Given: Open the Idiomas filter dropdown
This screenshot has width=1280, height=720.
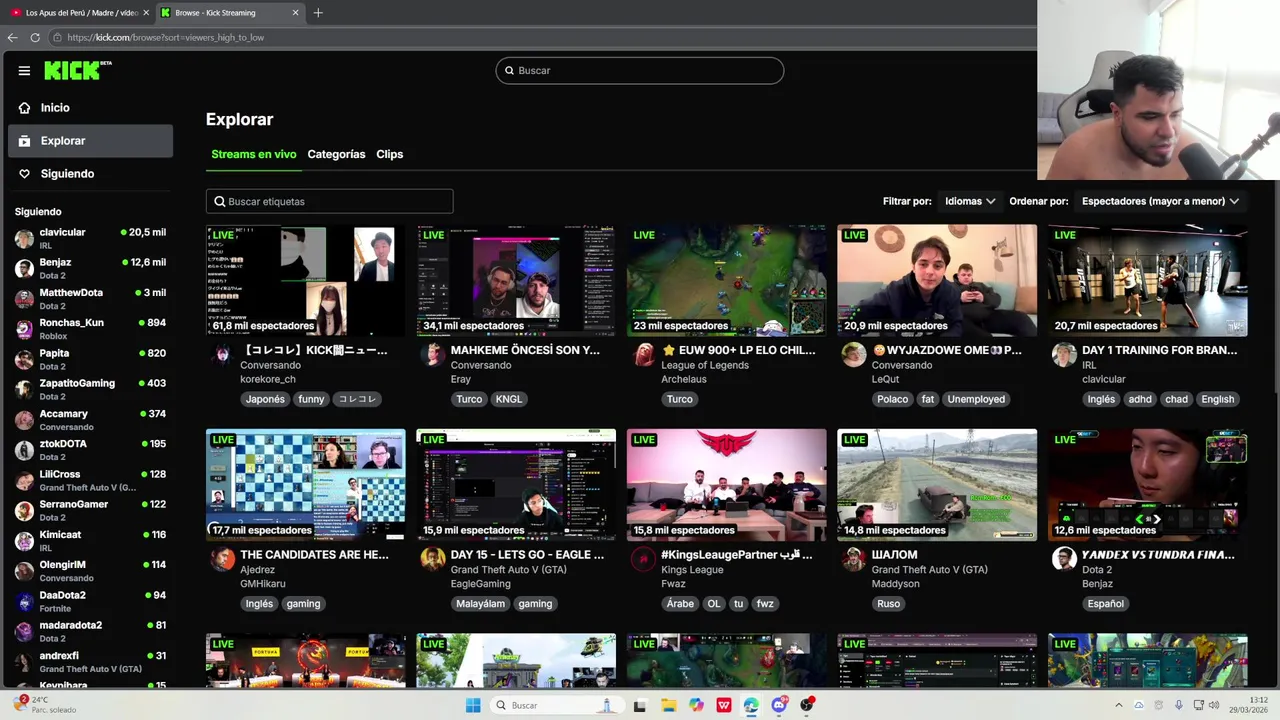Looking at the screenshot, I should pyautogui.click(x=970, y=201).
